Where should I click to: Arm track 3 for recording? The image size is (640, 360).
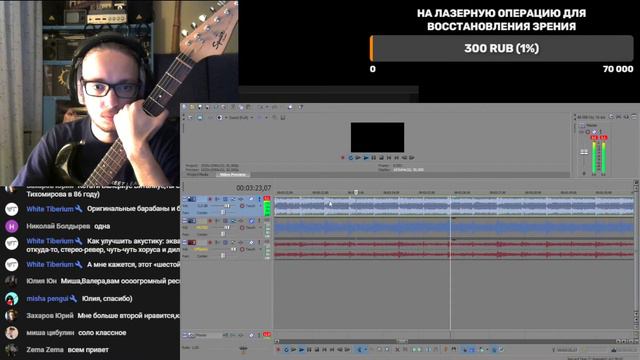coord(210,242)
